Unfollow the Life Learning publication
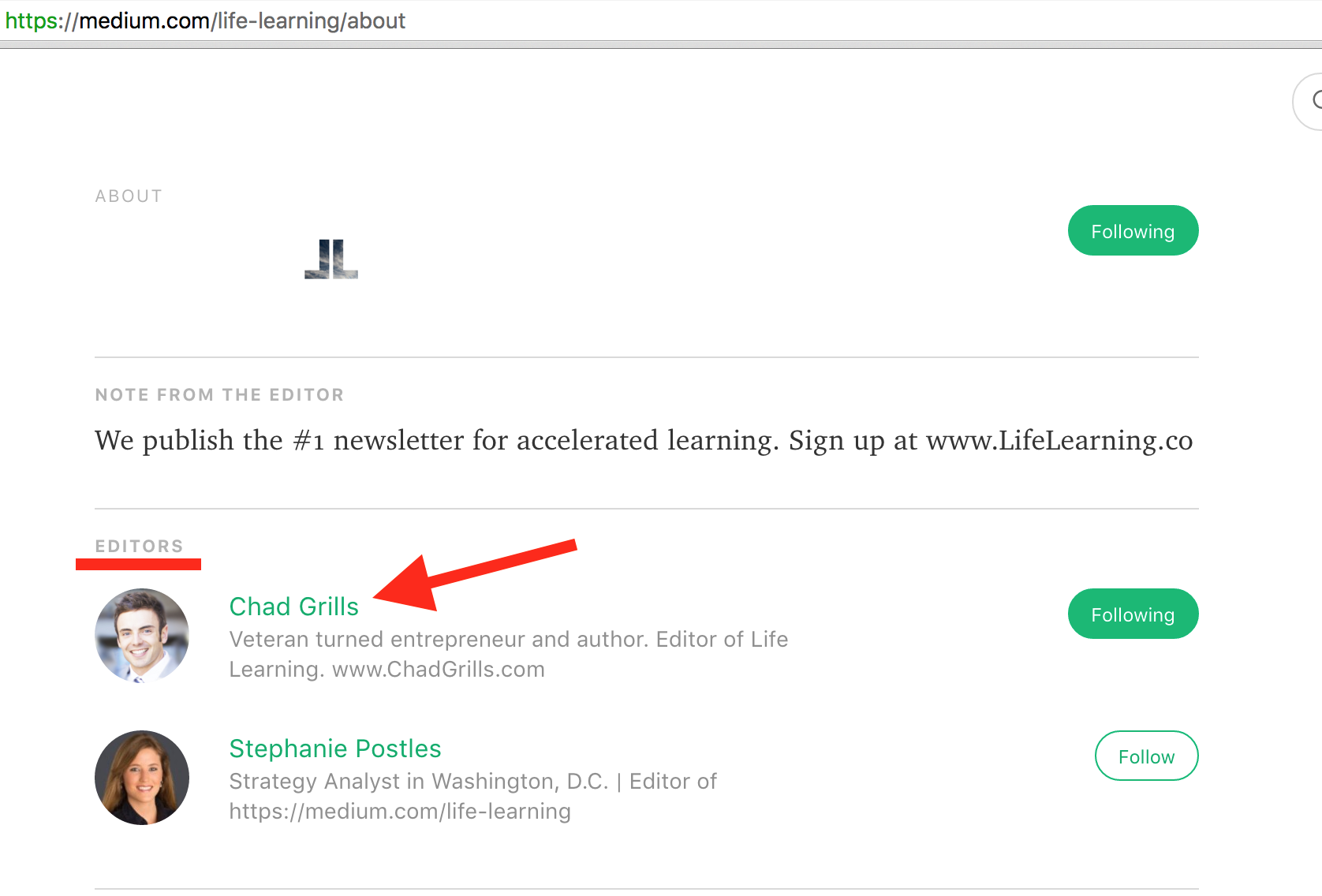The height and width of the screenshot is (896, 1322). coord(1133,230)
